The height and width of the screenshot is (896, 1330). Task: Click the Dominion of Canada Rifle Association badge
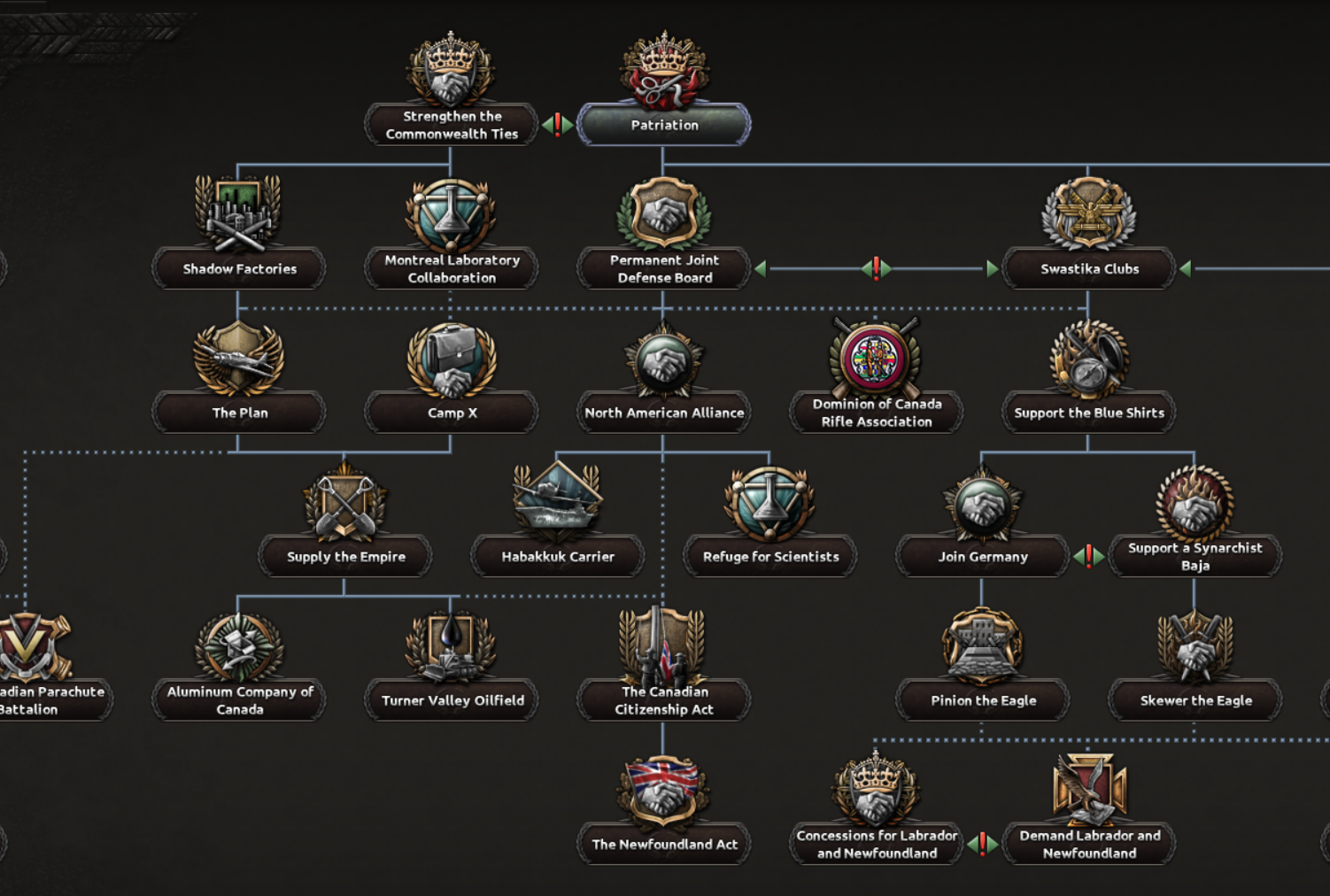pos(875,359)
